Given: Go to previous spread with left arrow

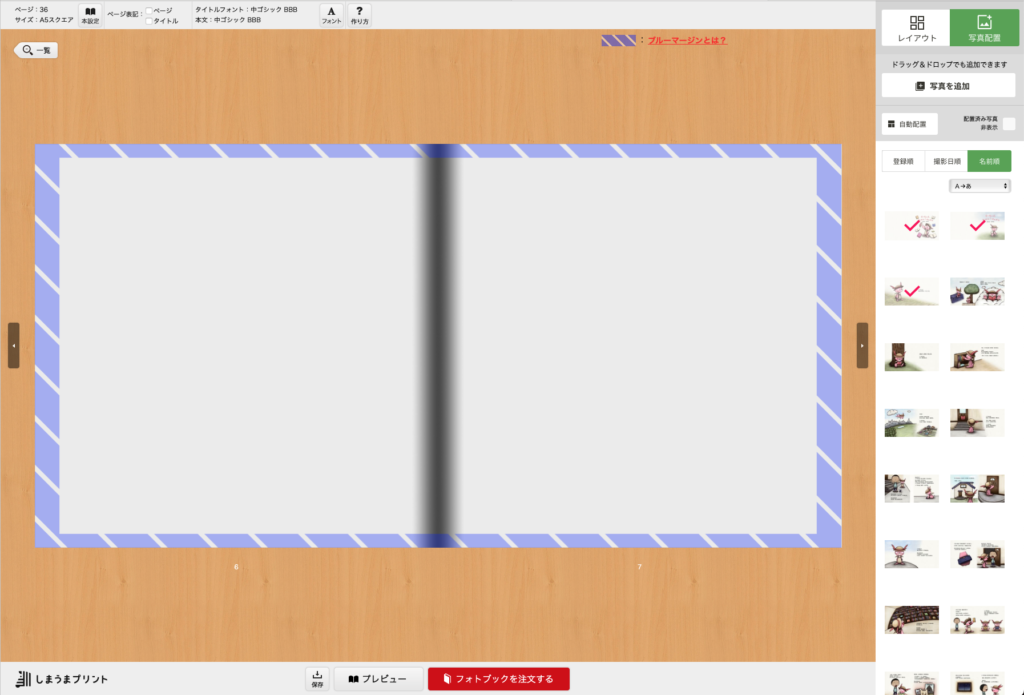Looking at the screenshot, I should pos(13,345).
